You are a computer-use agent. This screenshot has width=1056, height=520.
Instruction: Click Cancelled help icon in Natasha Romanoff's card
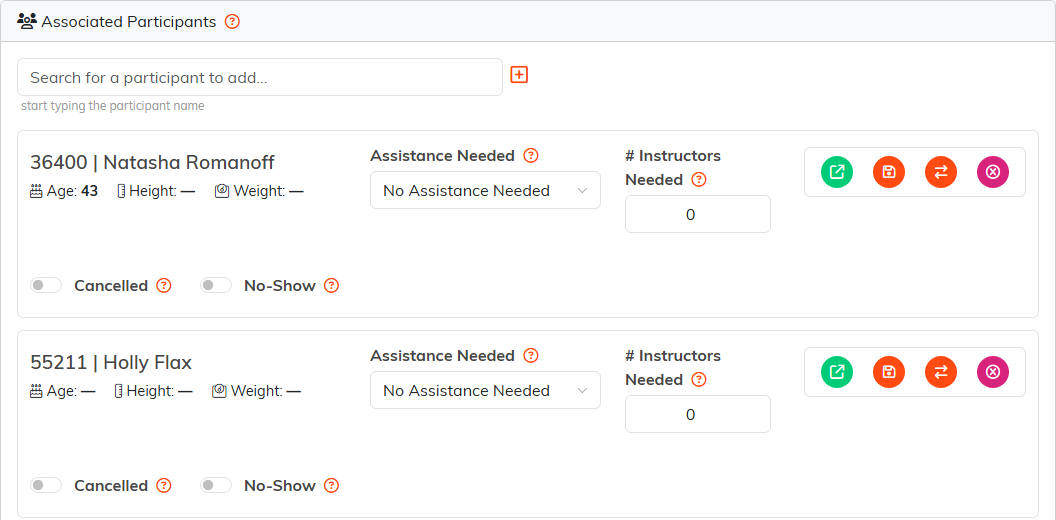(164, 286)
